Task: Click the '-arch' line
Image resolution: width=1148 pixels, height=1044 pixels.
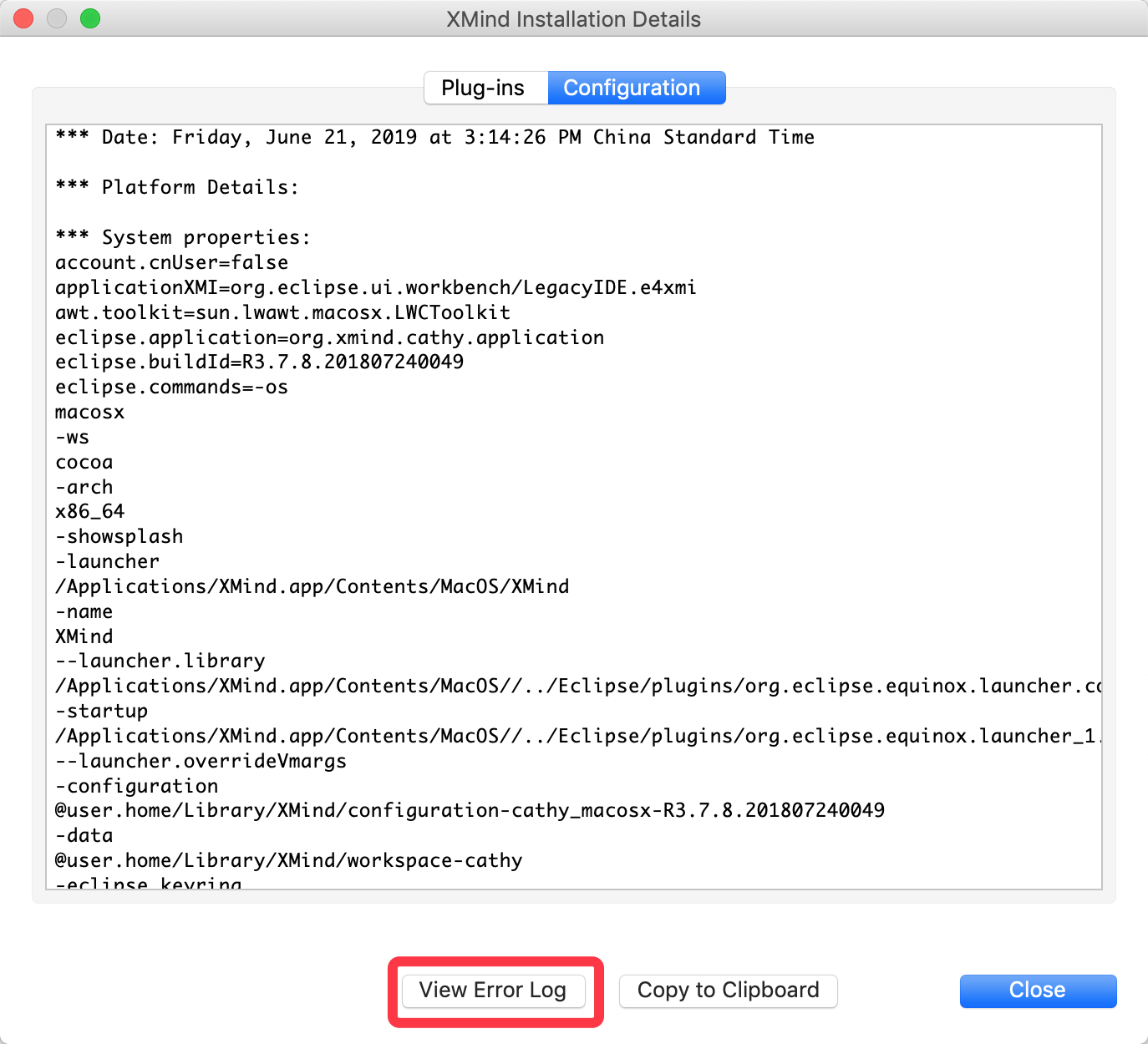Action: (84, 487)
